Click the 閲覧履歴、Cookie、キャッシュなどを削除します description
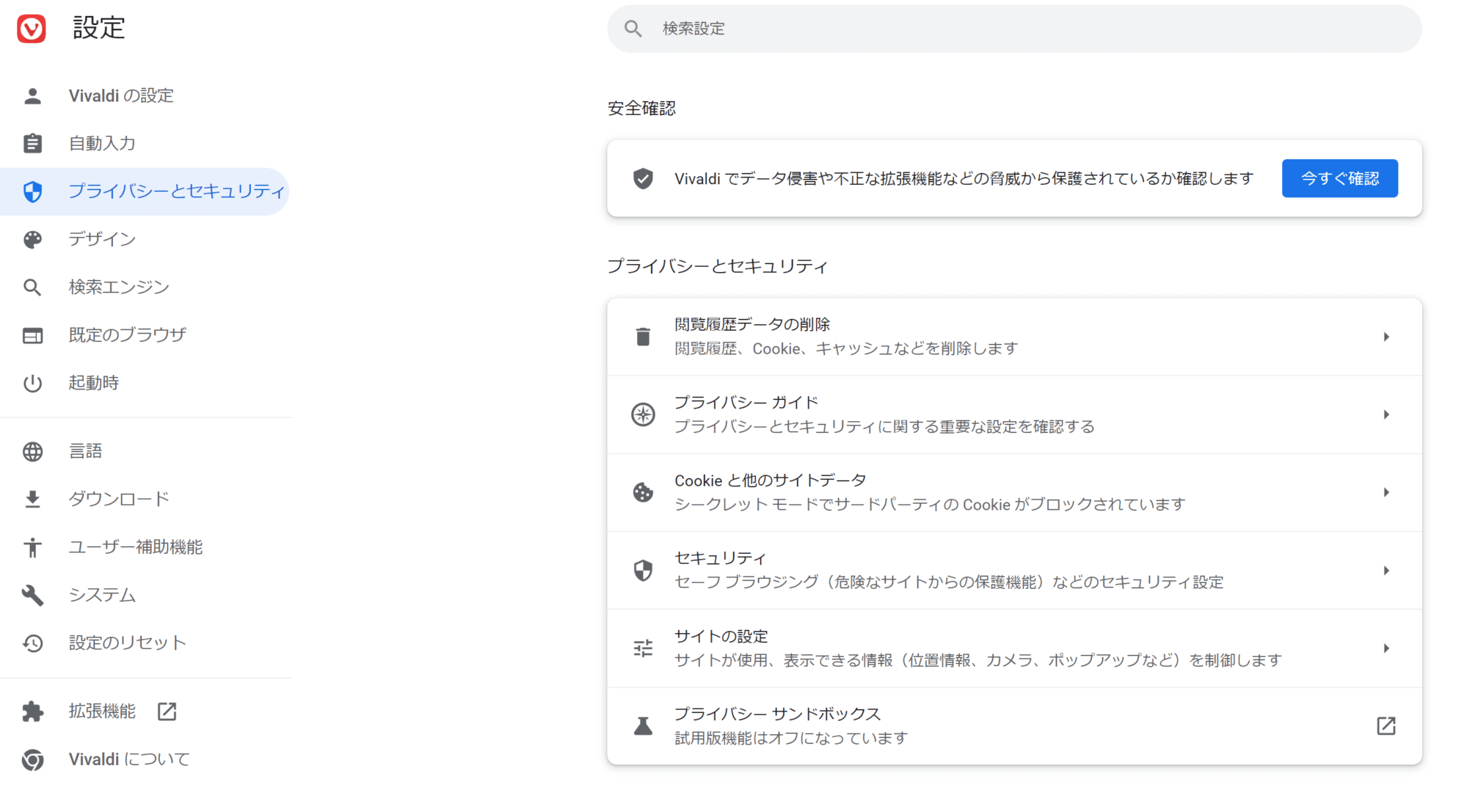The width and height of the screenshot is (1467, 812). (x=846, y=348)
